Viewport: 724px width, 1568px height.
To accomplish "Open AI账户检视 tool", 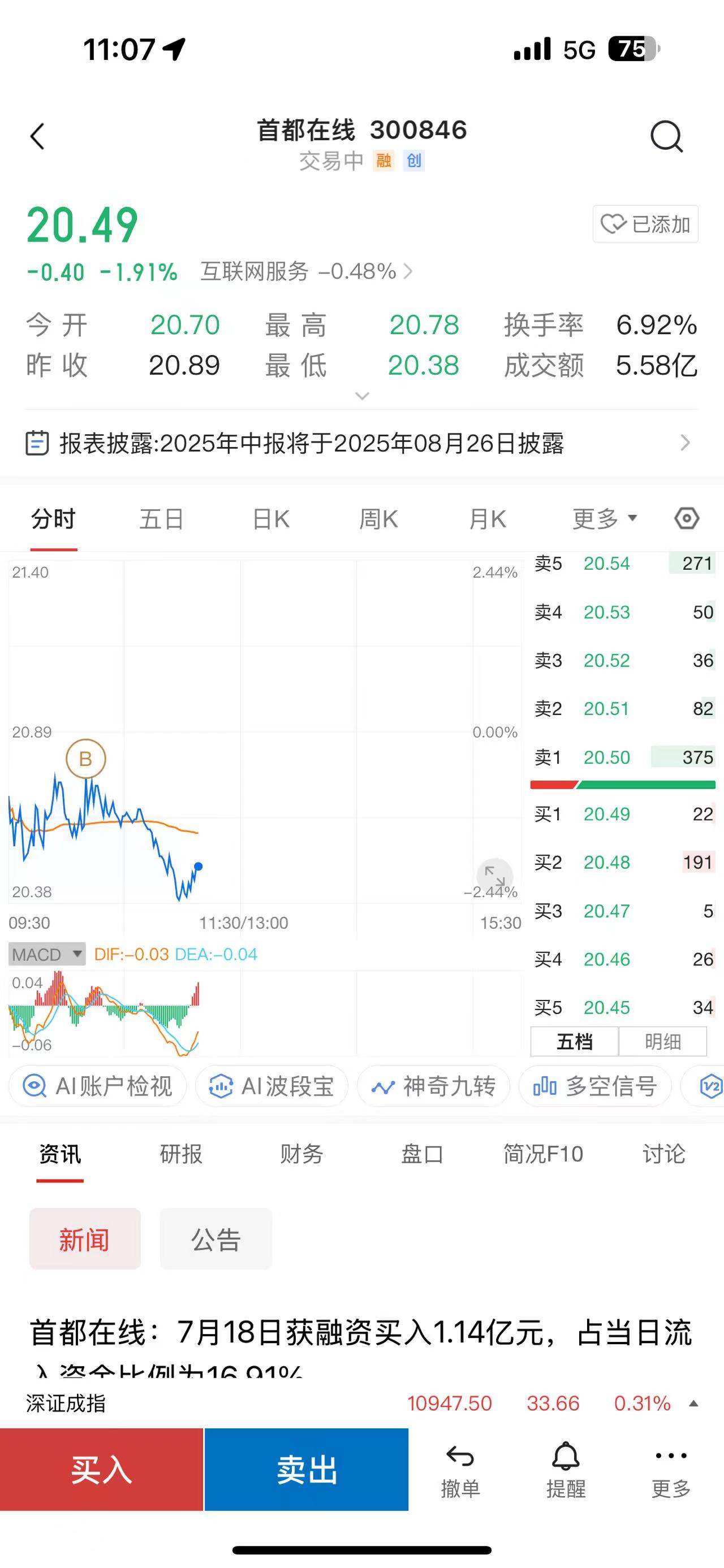I will [x=97, y=1086].
